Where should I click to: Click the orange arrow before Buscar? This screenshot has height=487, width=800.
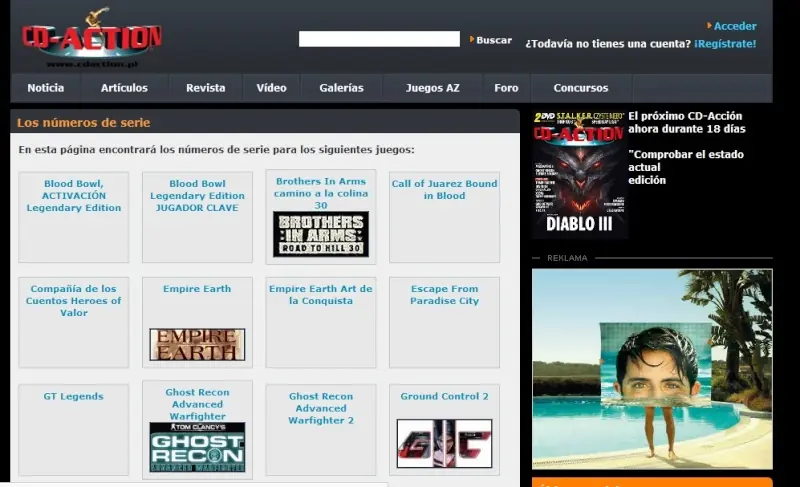pyautogui.click(x=472, y=39)
